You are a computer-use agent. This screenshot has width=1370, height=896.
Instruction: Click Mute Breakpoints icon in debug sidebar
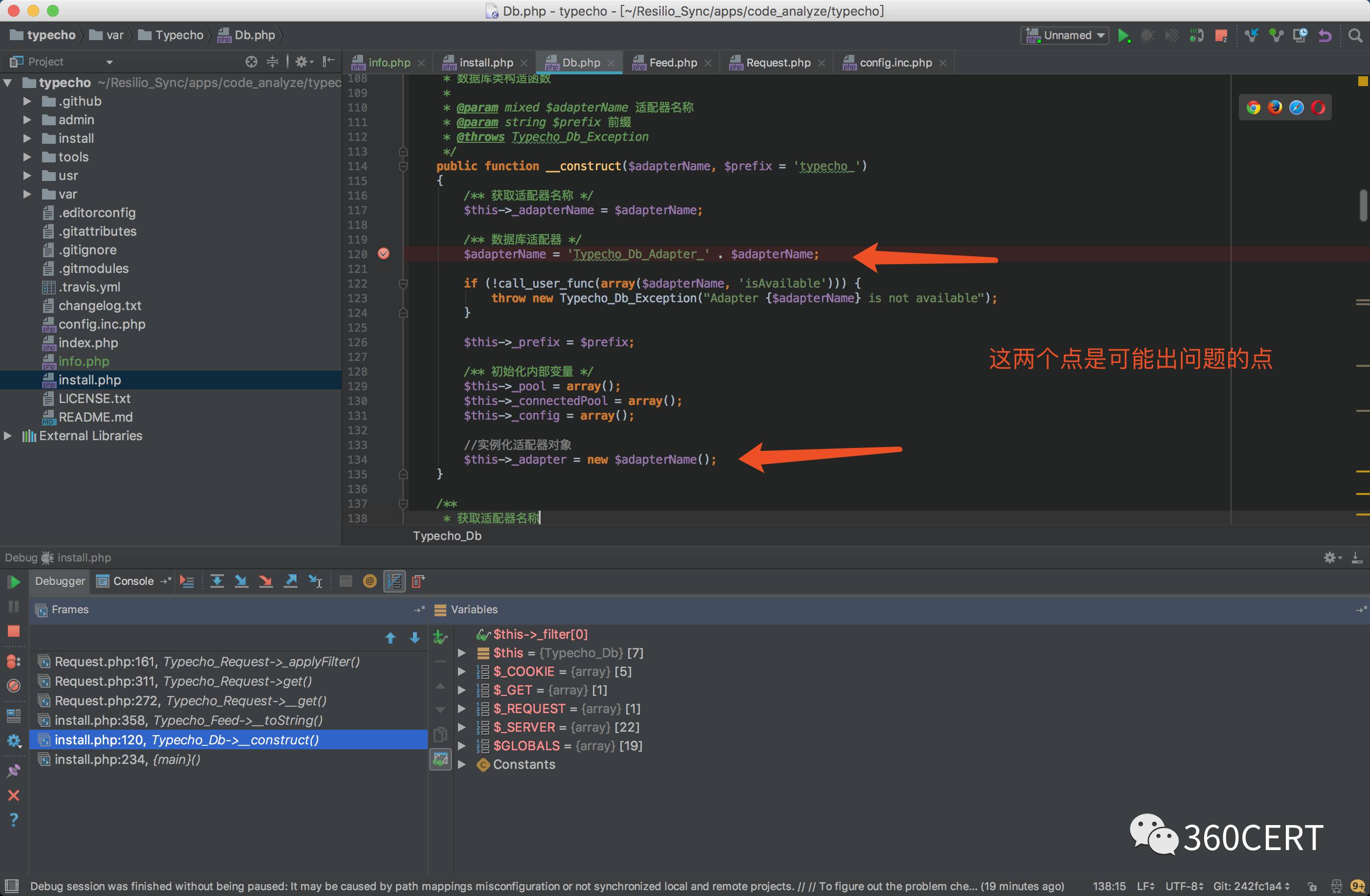(x=14, y=686)
